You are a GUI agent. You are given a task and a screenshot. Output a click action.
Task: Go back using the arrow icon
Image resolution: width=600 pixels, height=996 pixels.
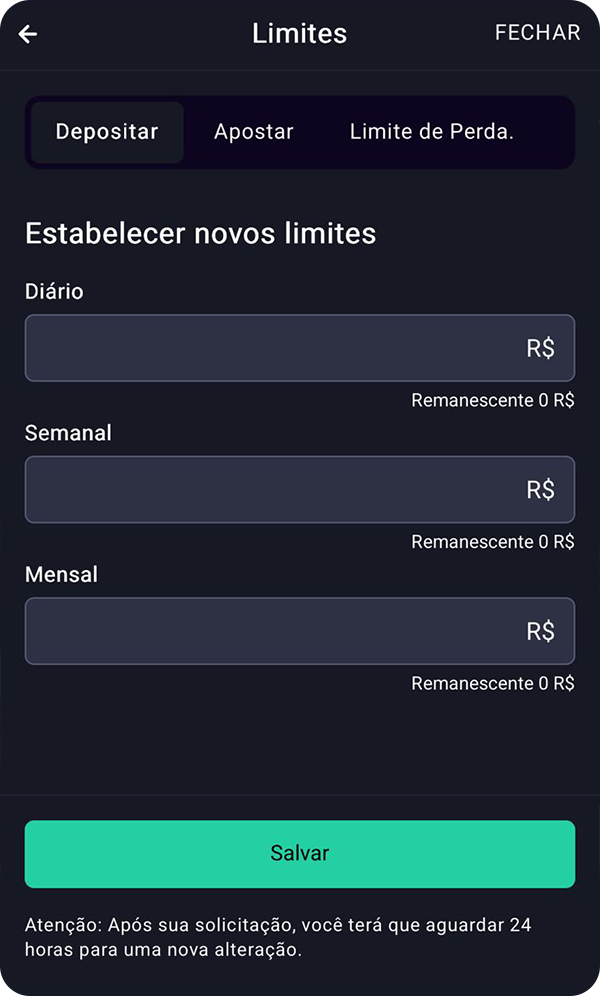pyautogui.click(x=28, y=34)
